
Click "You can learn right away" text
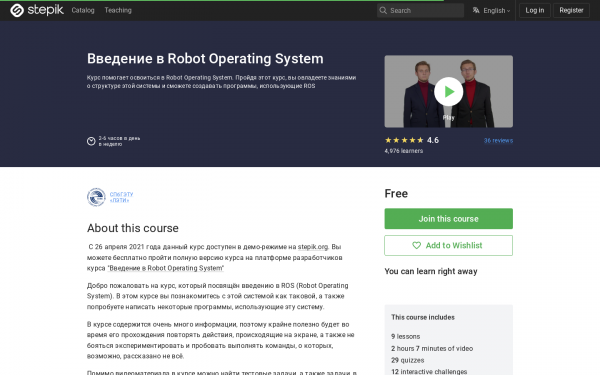[x=431, y=271]
